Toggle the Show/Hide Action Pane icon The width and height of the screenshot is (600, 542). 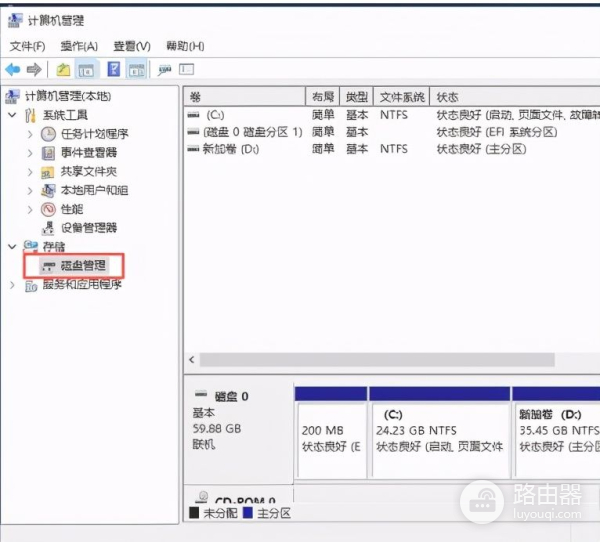(137, 70)
